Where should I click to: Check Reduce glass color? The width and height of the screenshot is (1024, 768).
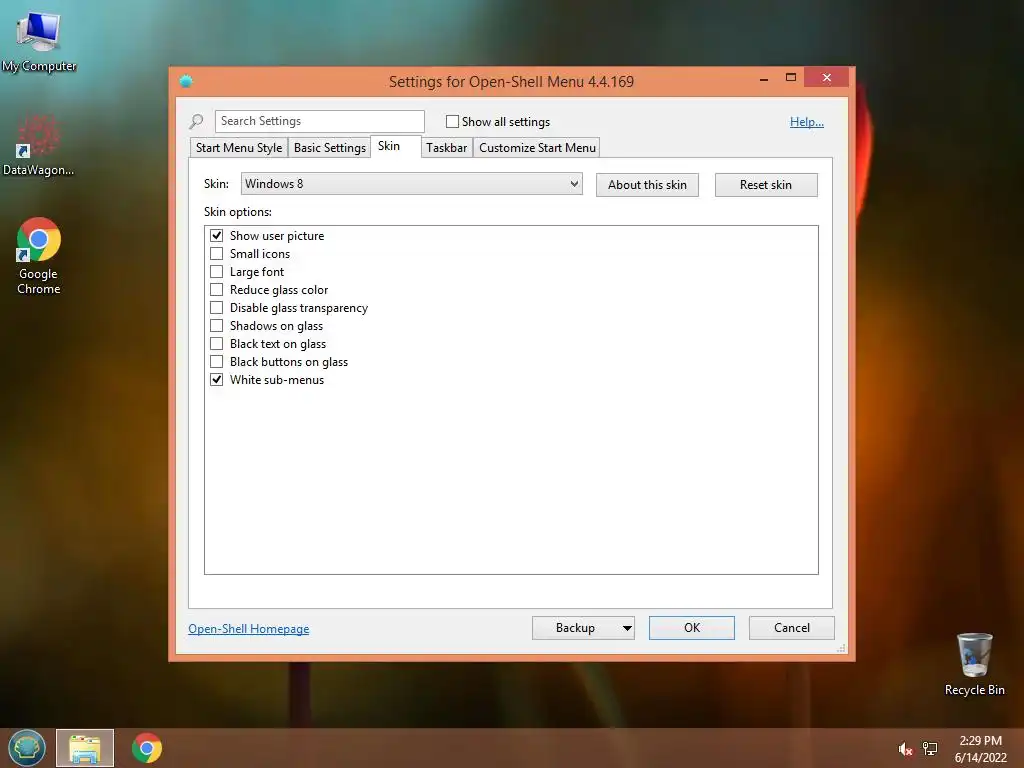(x=217, y=289)
